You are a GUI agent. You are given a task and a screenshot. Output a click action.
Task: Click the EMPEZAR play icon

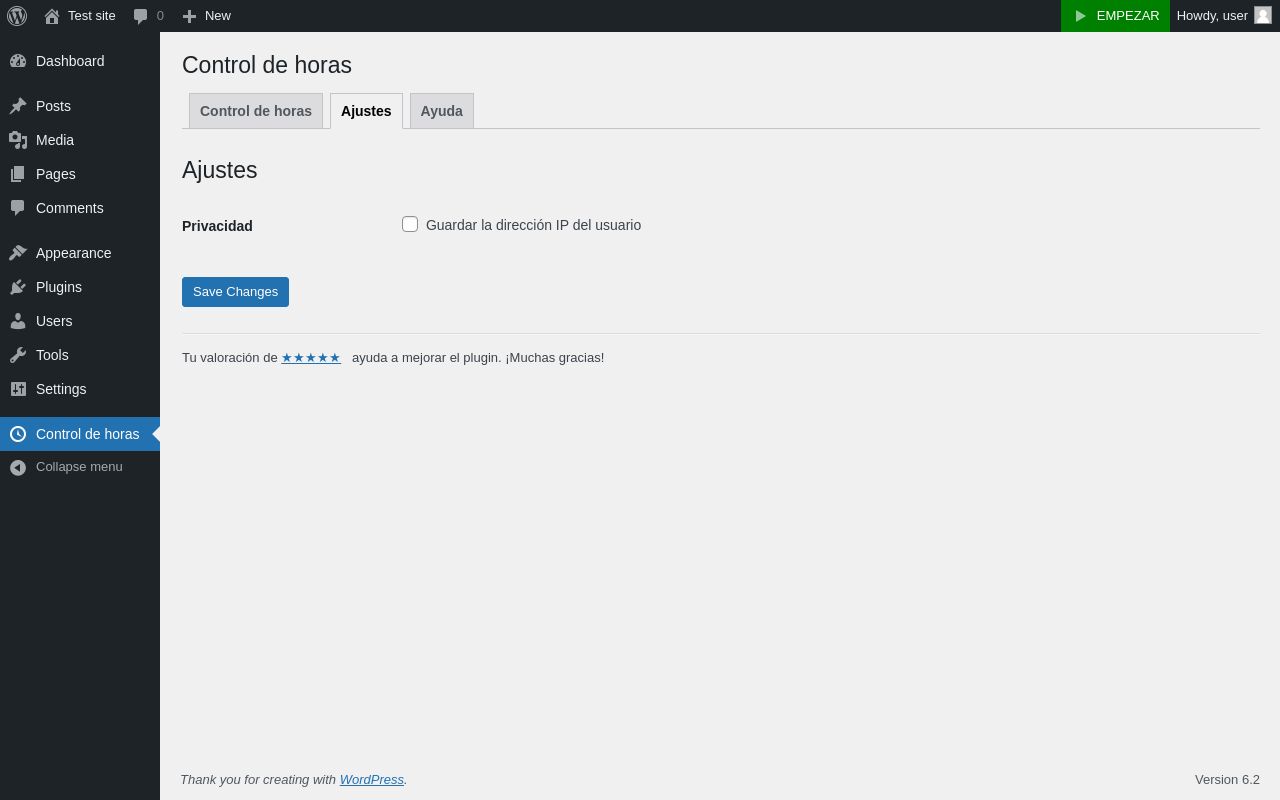pos(1081,16)
